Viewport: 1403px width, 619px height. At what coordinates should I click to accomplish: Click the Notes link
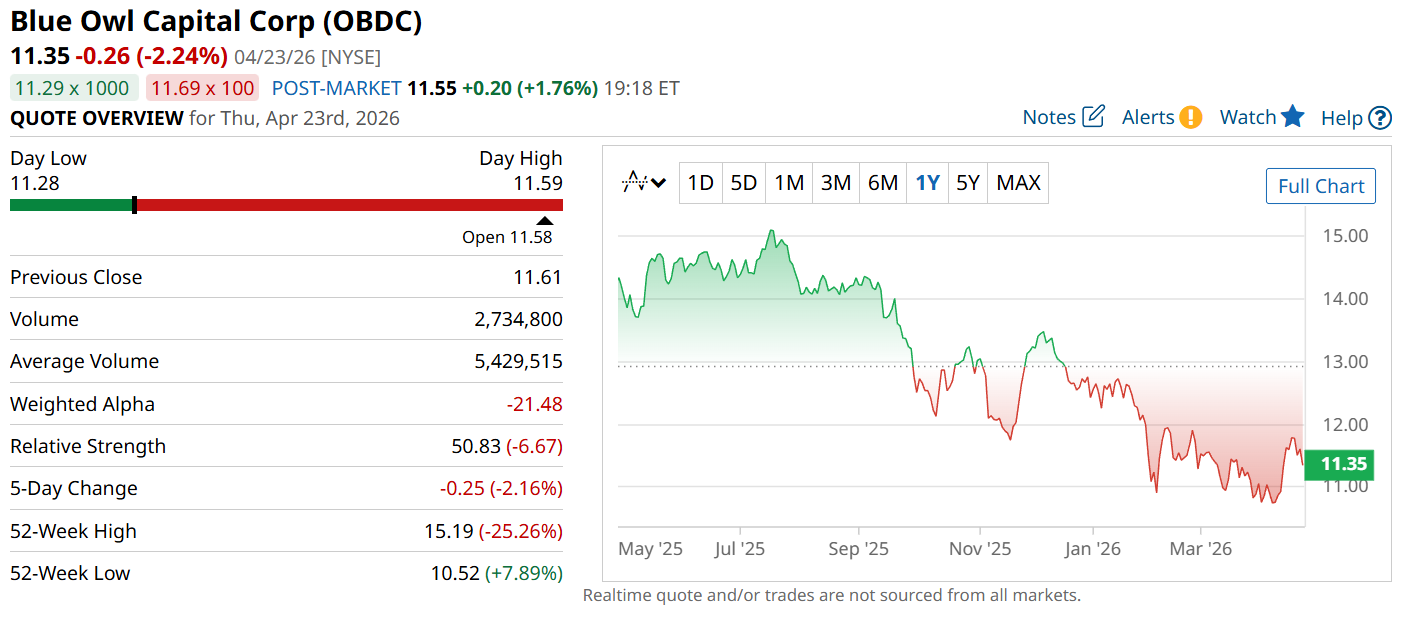point(1048,117)
